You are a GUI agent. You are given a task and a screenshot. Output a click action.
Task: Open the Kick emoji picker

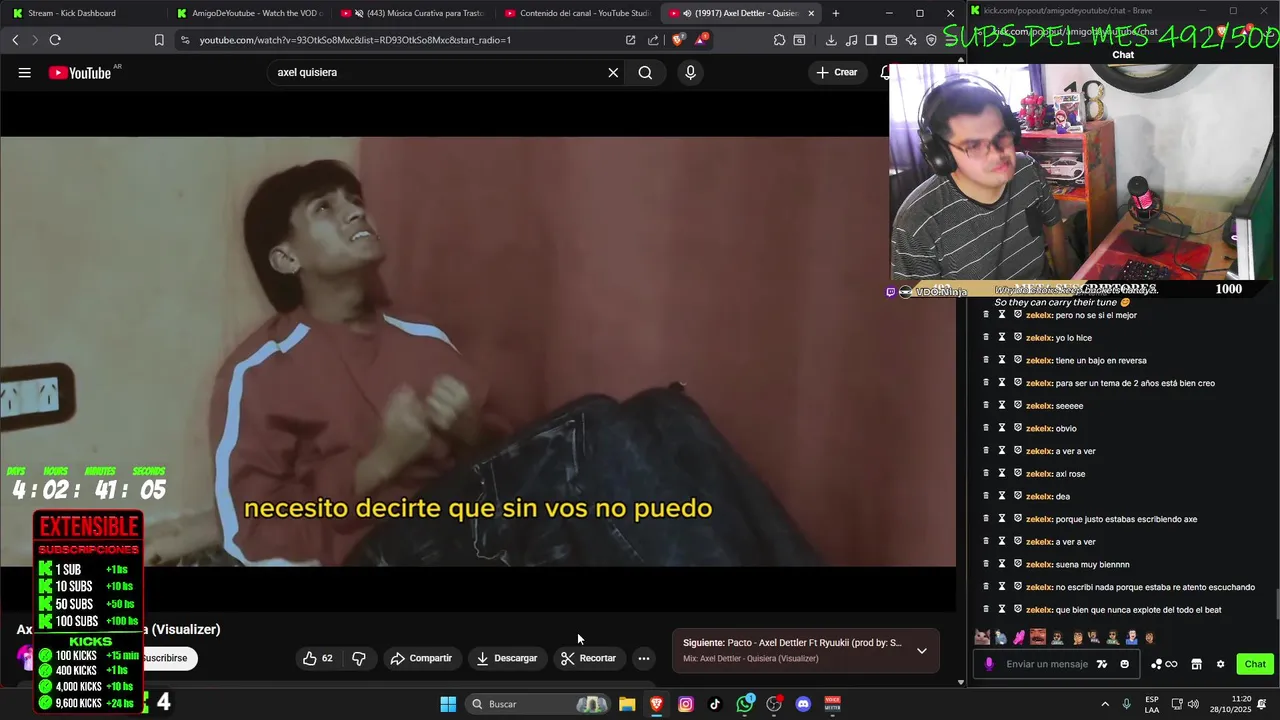point(1125,664)
